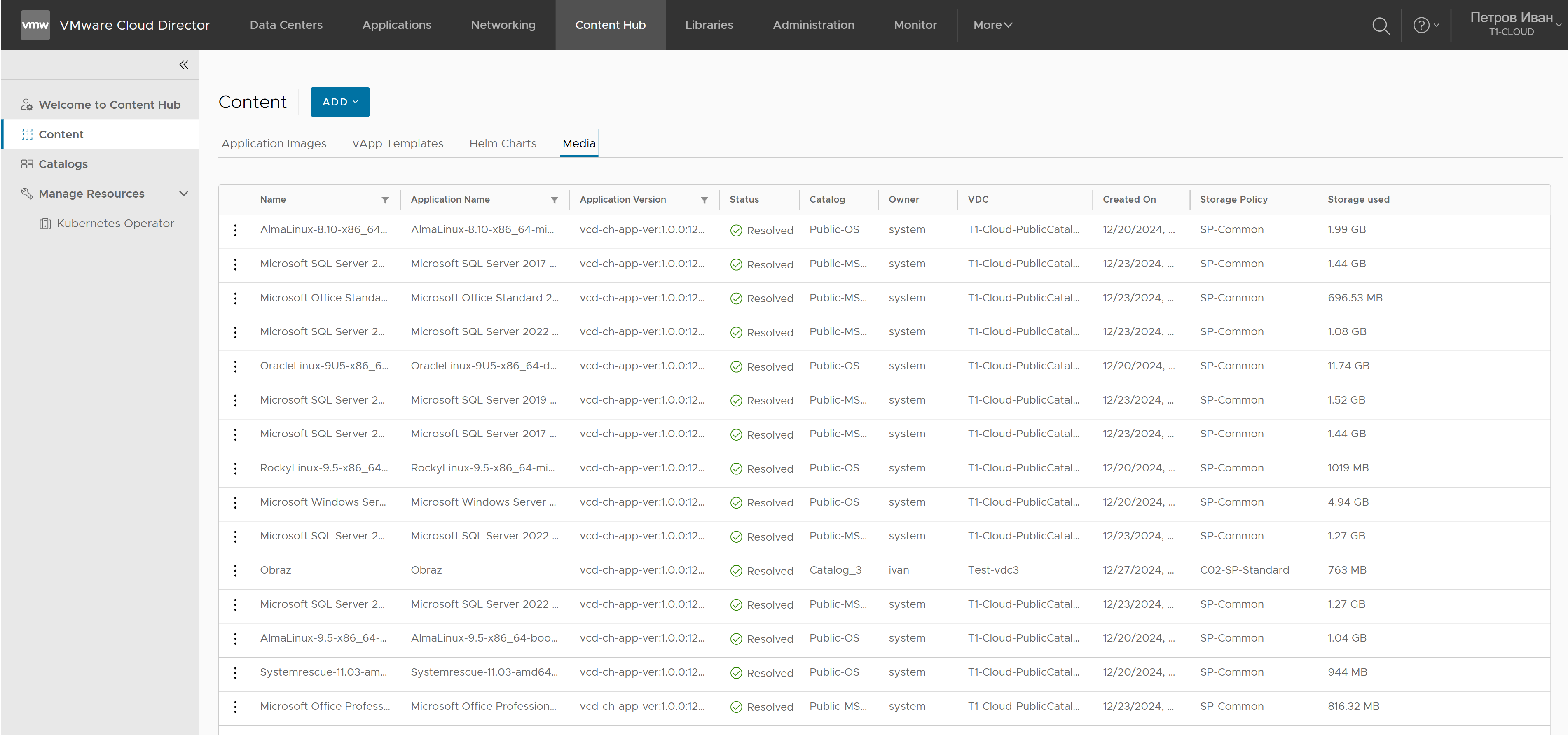Expand the More navigation menu

pos(992,25)
